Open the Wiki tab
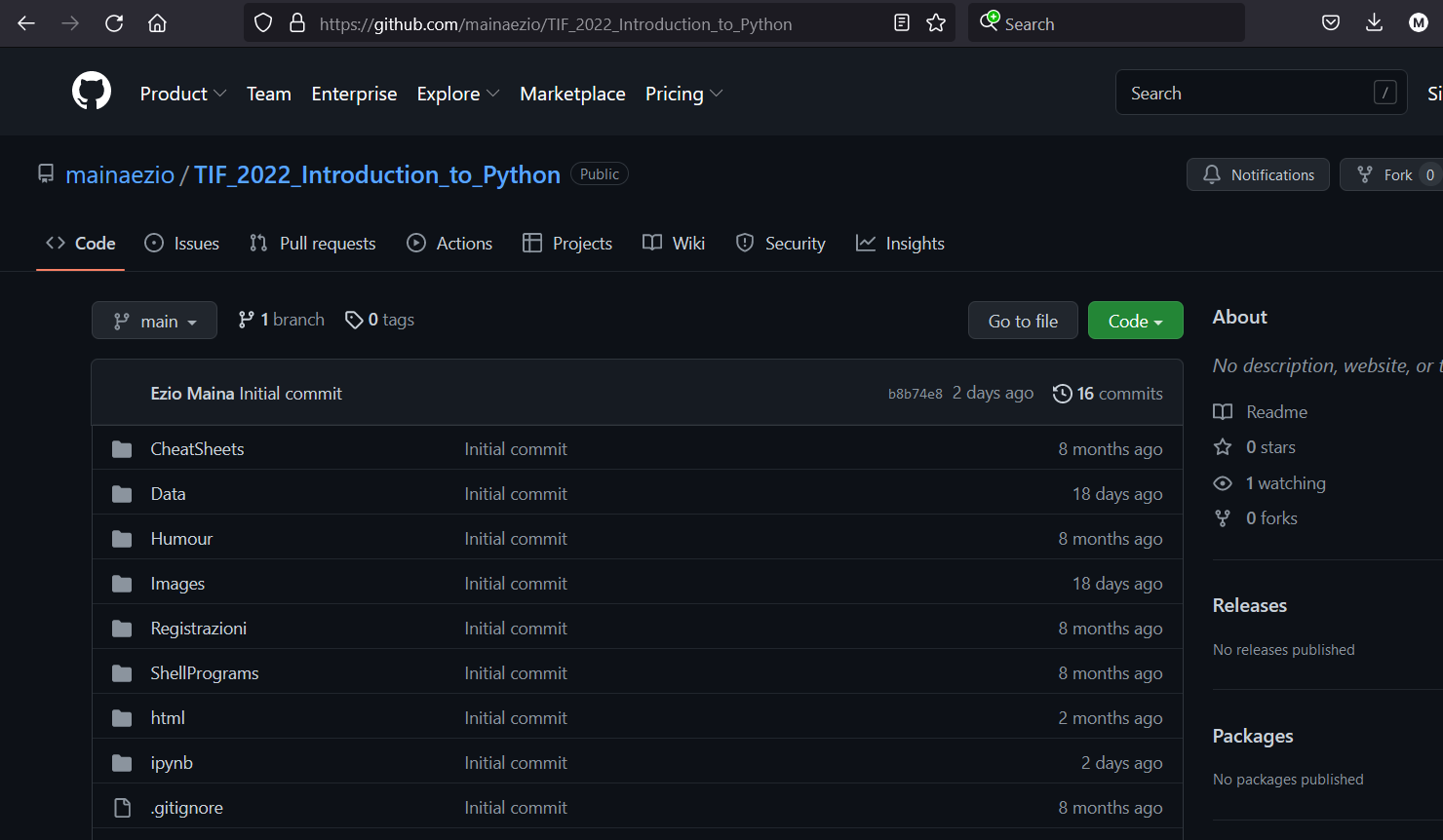Image resolution: width=1443 pixels, height=840 pixels. [674, 244]
